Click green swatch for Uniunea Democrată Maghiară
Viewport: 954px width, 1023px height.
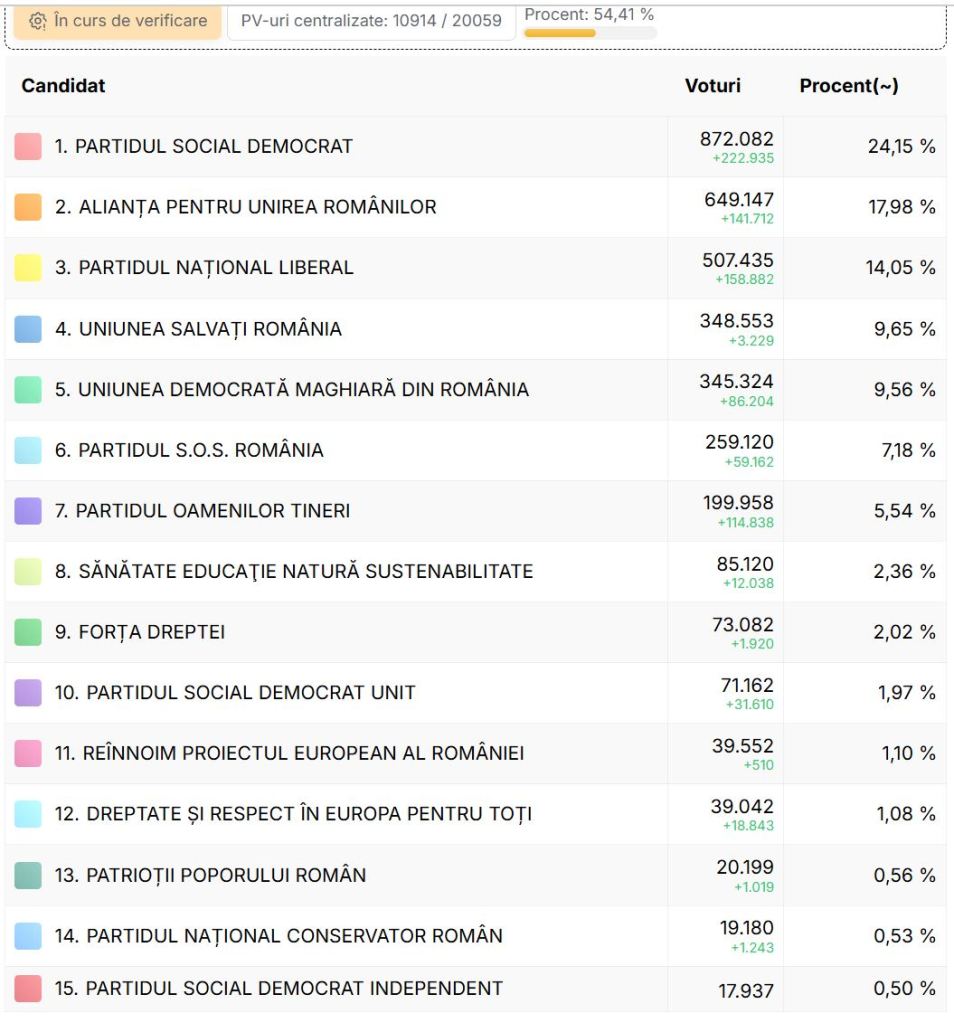click(x=28, y=390)
